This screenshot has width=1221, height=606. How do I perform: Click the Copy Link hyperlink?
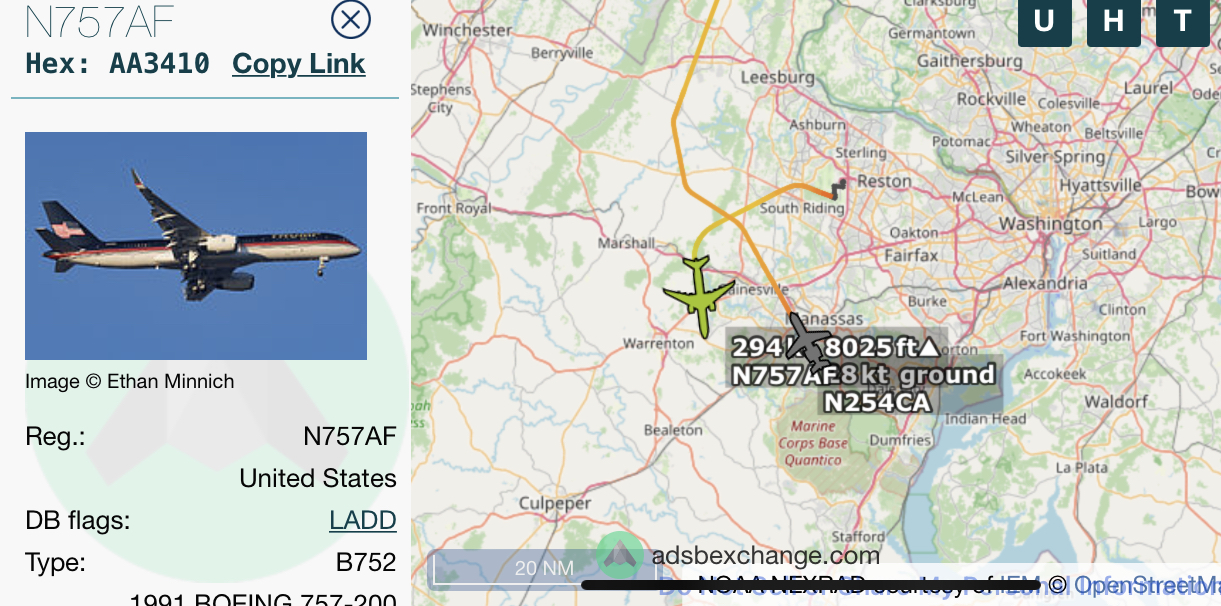coord(299,64)
